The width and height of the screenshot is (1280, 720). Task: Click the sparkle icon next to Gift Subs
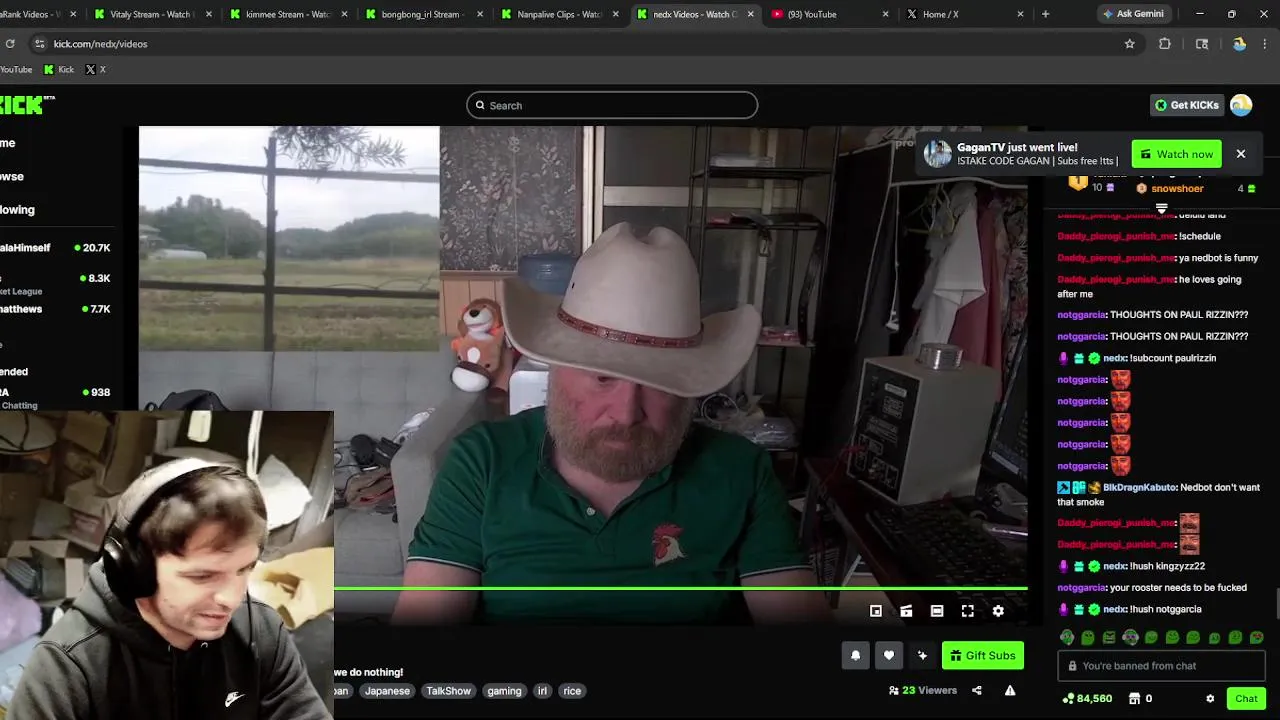click(x=922, y=655)
